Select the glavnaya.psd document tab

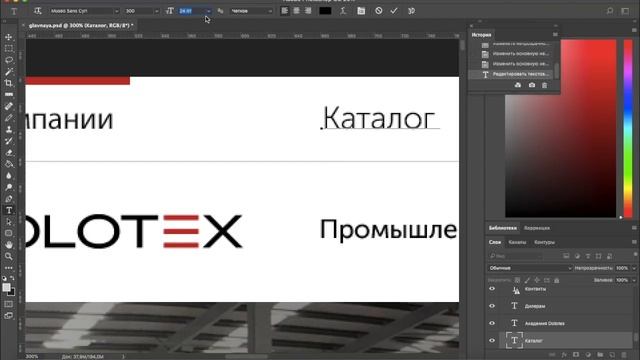(x=81, y=25)
